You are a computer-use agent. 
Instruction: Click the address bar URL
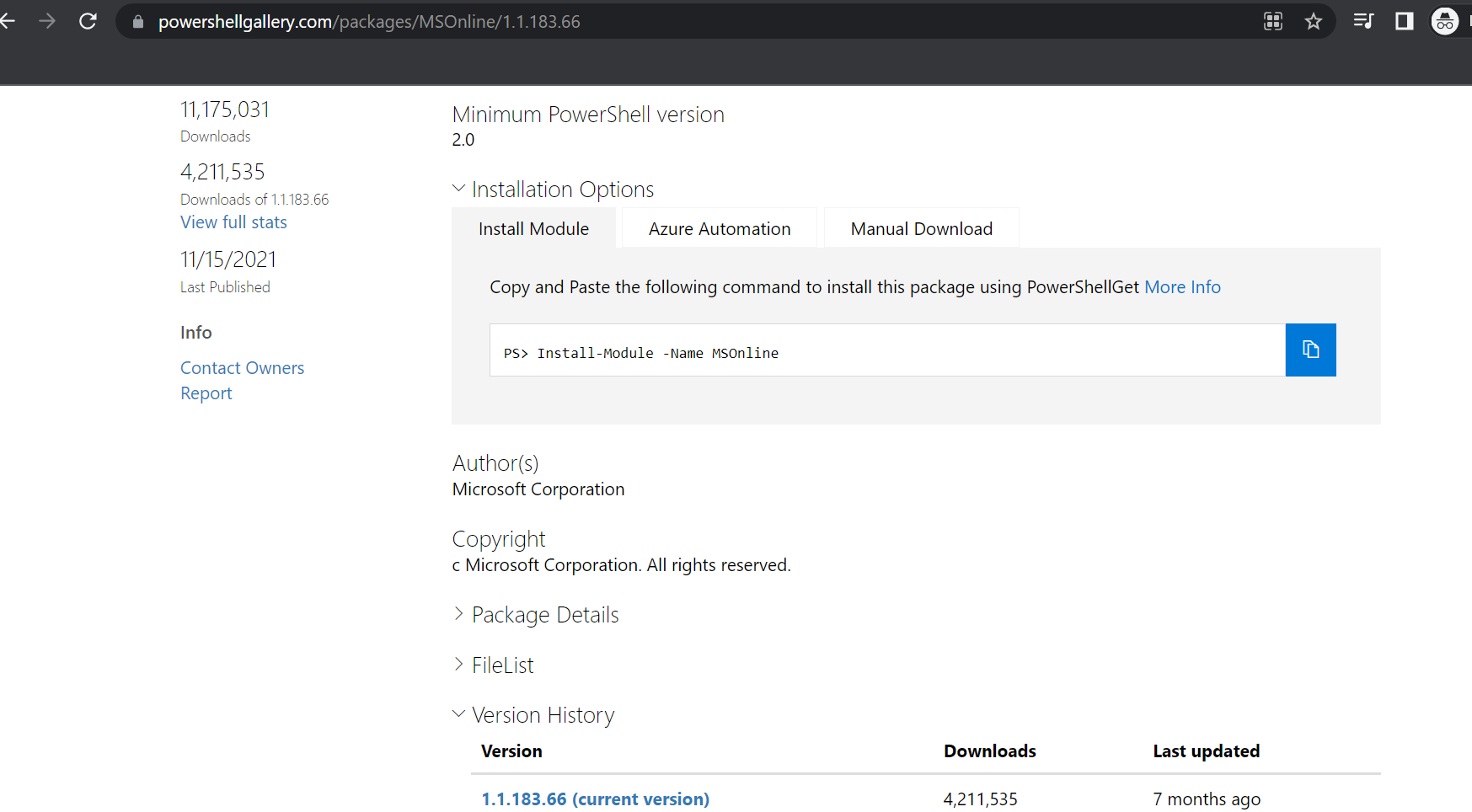point(369,22)
